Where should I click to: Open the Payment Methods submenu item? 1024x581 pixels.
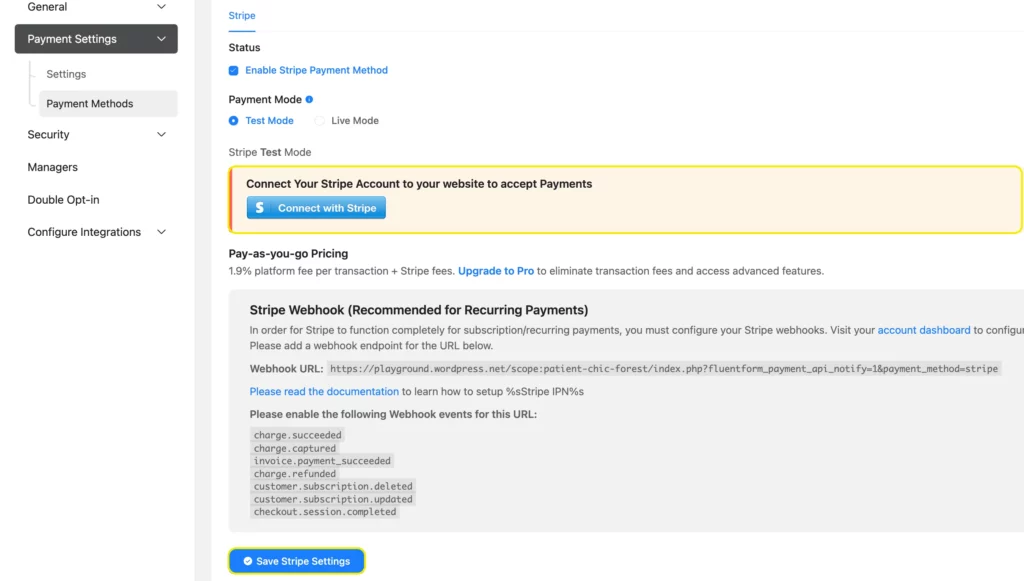click(x=108, y=104)
